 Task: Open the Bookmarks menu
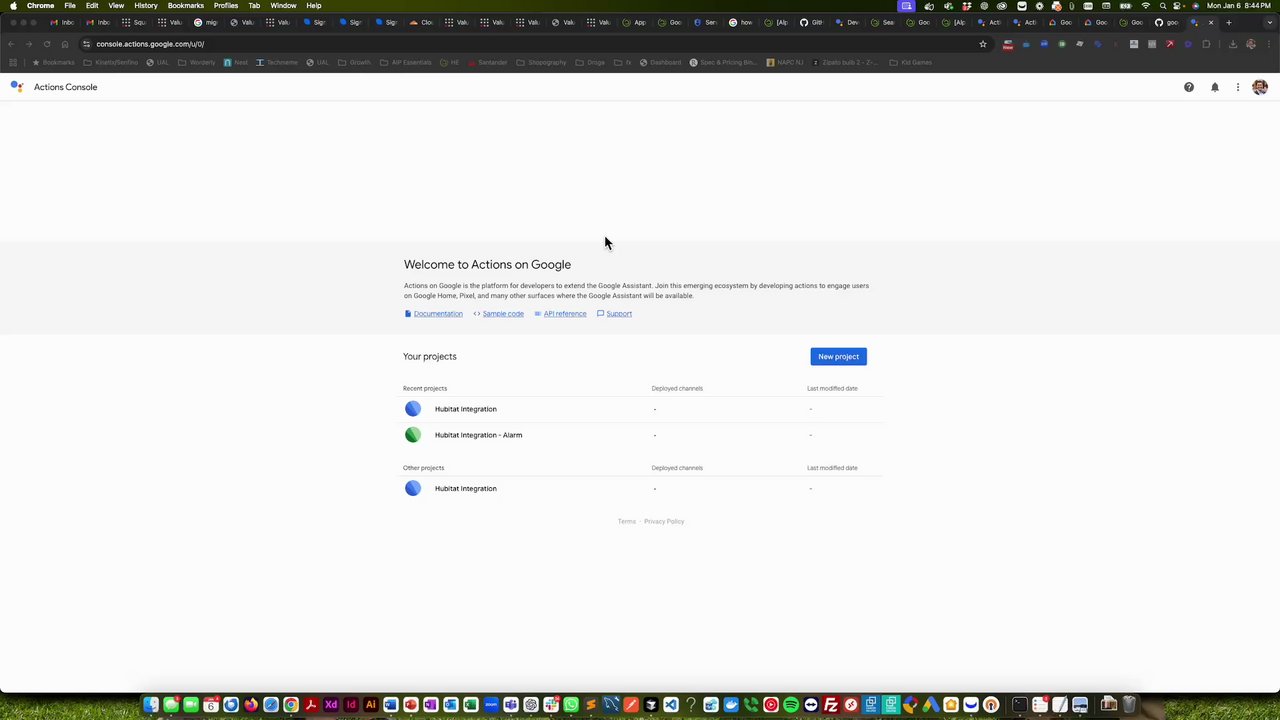[186, 6]
